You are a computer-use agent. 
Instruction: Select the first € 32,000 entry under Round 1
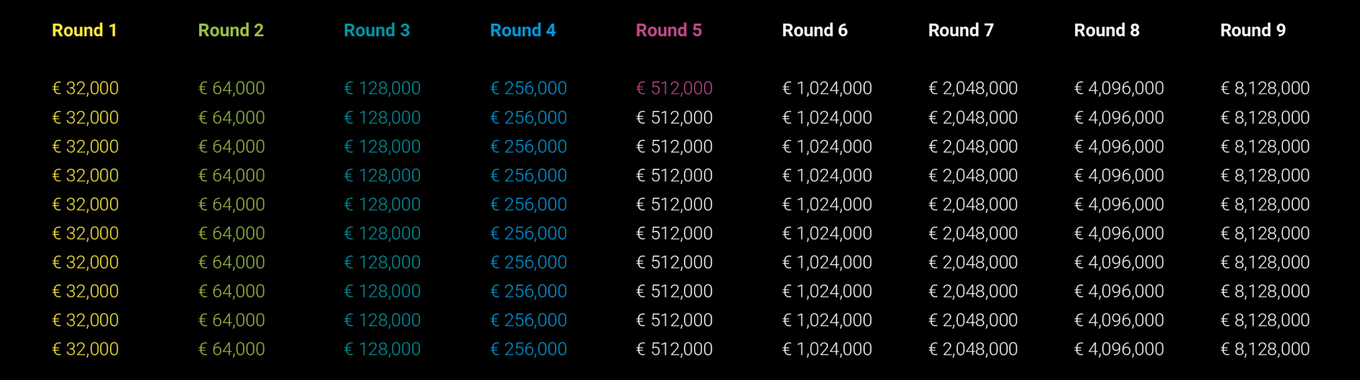85,88
